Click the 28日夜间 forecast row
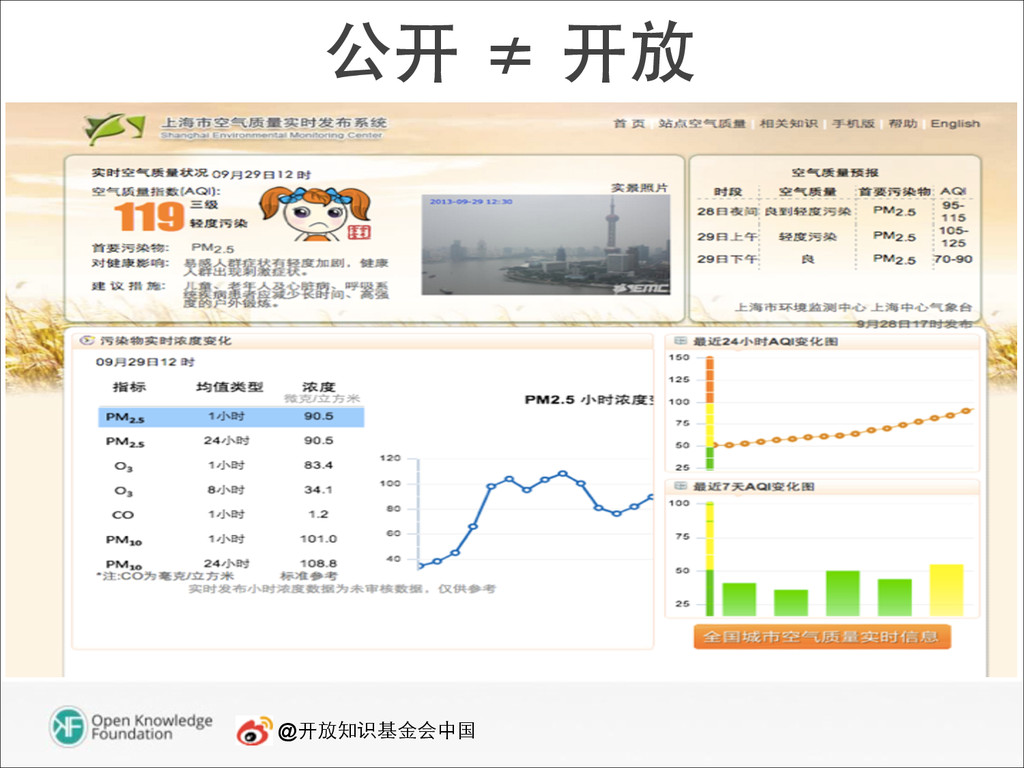The image size is (1024, 768). 835,212
